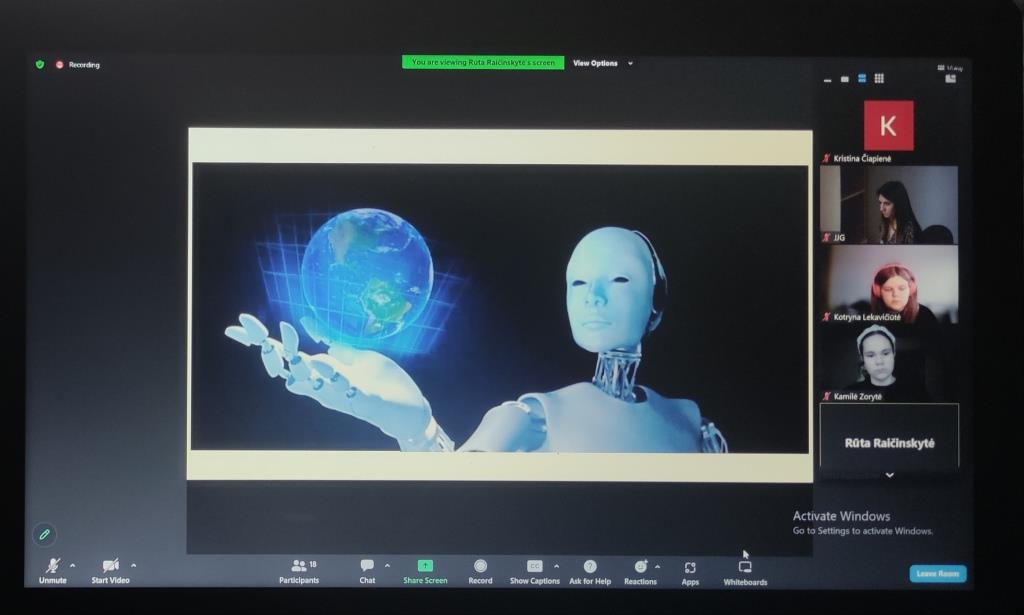1024x615 pixels.
Task: Click the muted mic icon beside JJG
Action: click(x=826, y=238)
